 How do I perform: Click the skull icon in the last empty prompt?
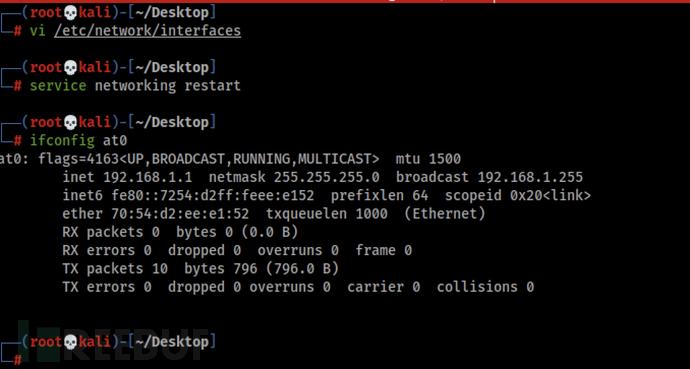click(70, 342)
